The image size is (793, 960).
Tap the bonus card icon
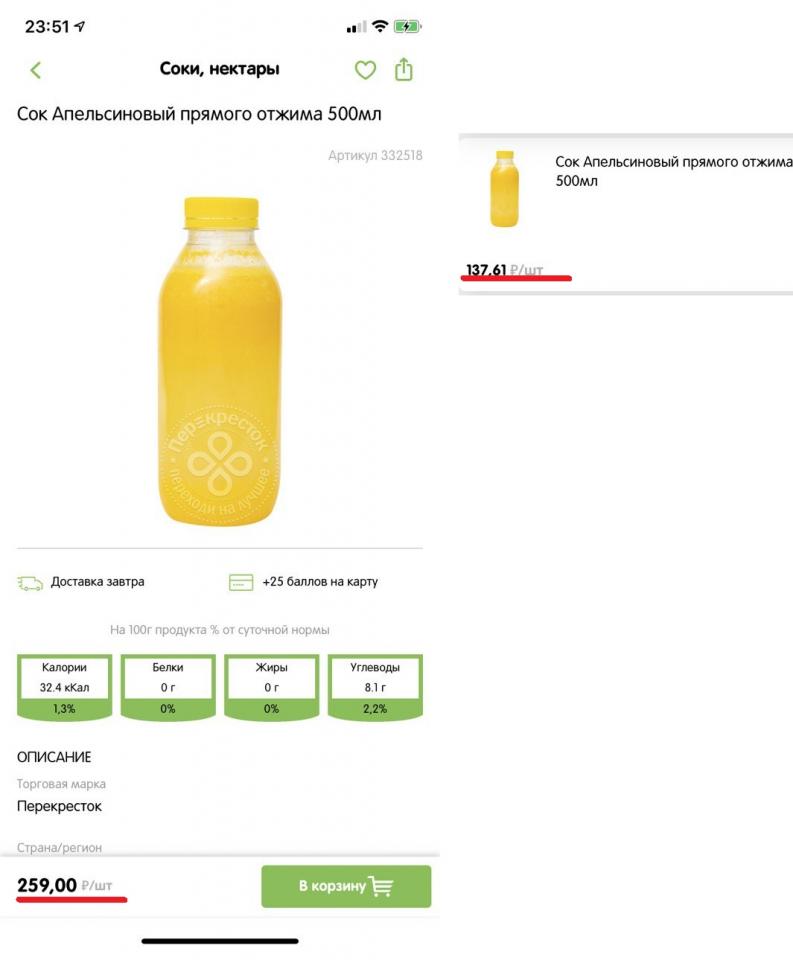[x=241, y=582]
